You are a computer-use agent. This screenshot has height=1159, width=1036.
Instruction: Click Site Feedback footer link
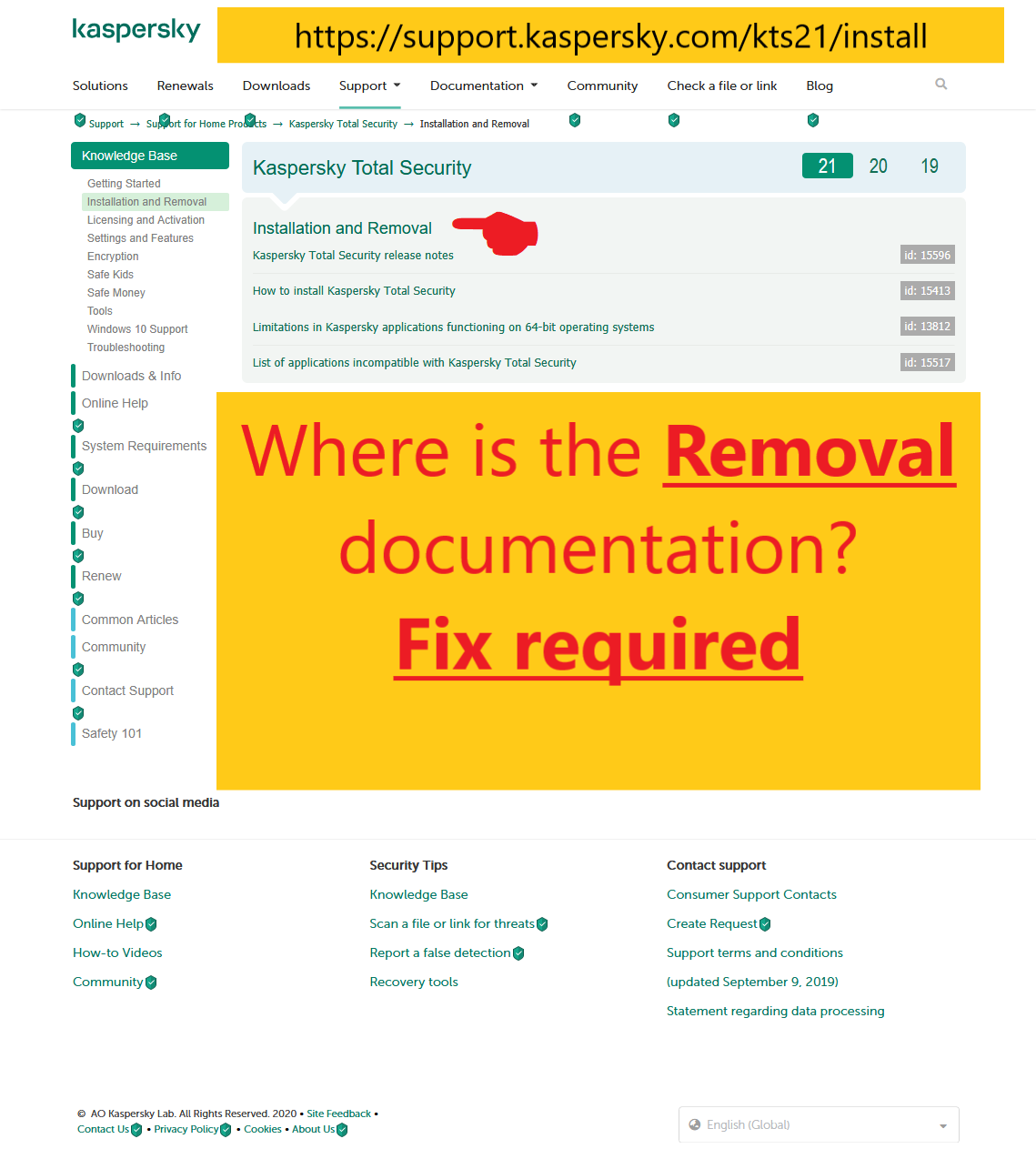coord(338,1114)
